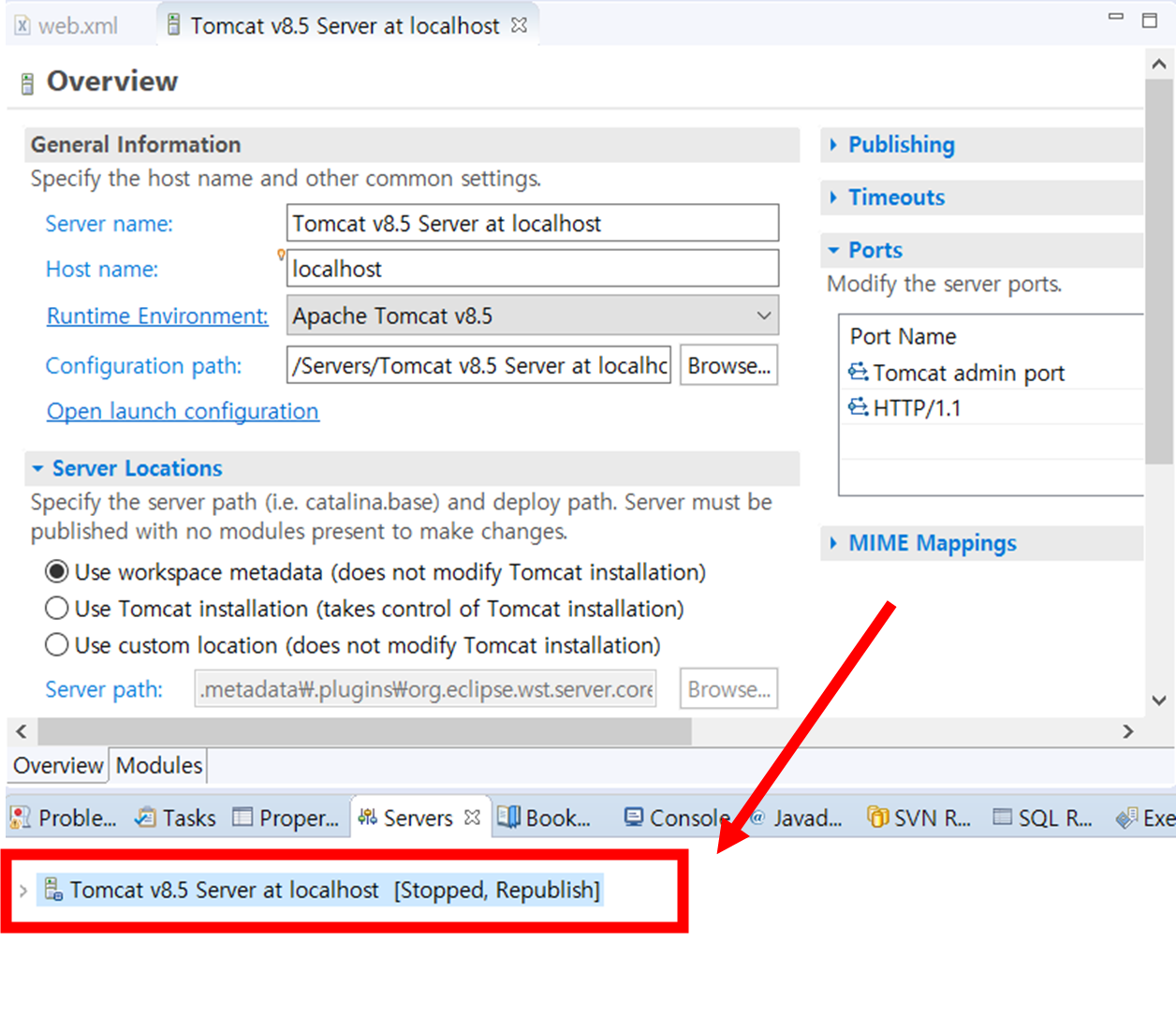
Task: Switch to the Overview bottom tab
Action: click(x=58, y=765)
